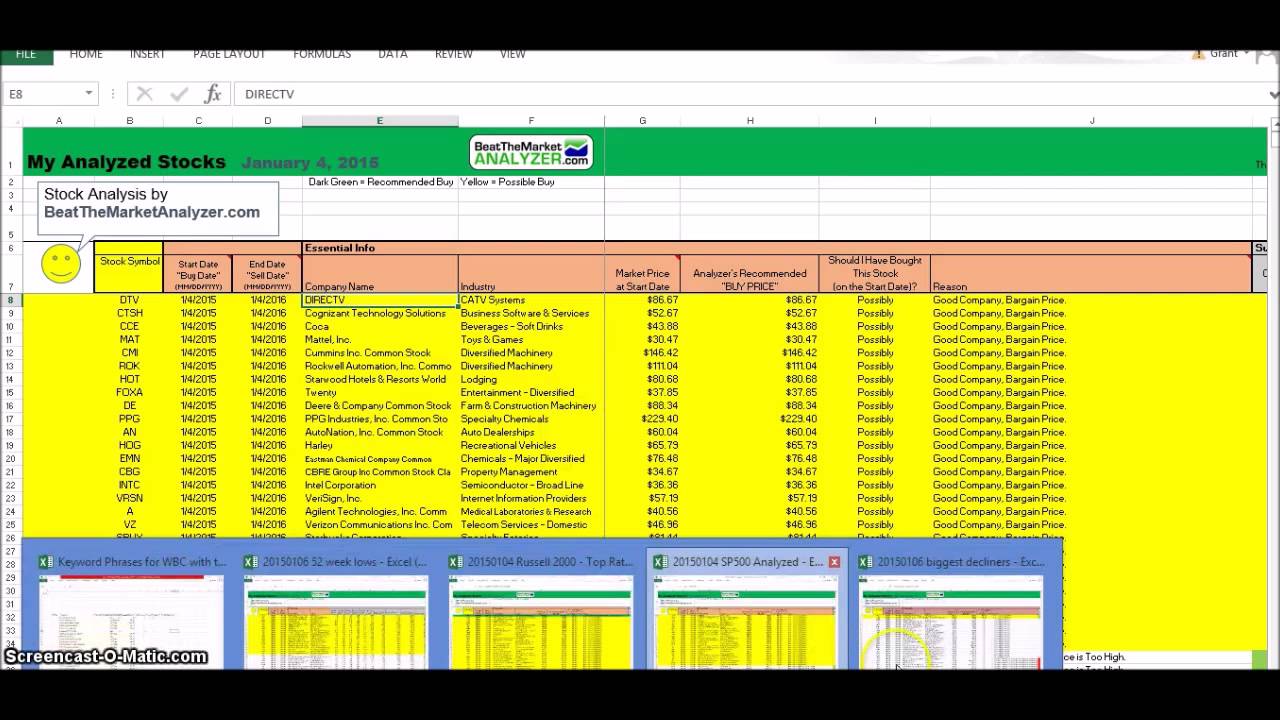The image size is (1280, 720).
Task: Select column E header
Action: click(x=380, y=121)
